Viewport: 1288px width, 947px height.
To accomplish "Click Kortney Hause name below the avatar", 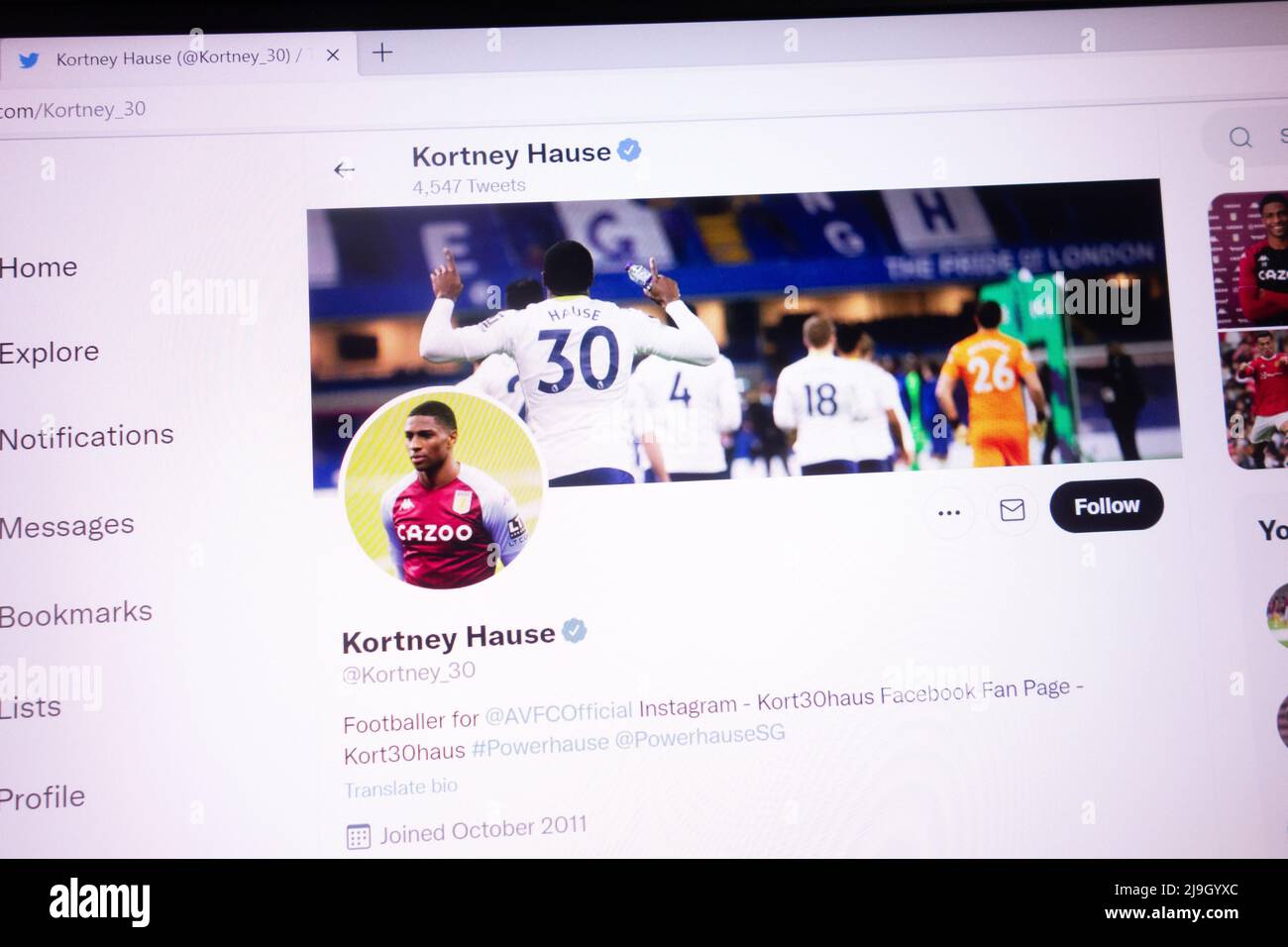I will point(448,638).
